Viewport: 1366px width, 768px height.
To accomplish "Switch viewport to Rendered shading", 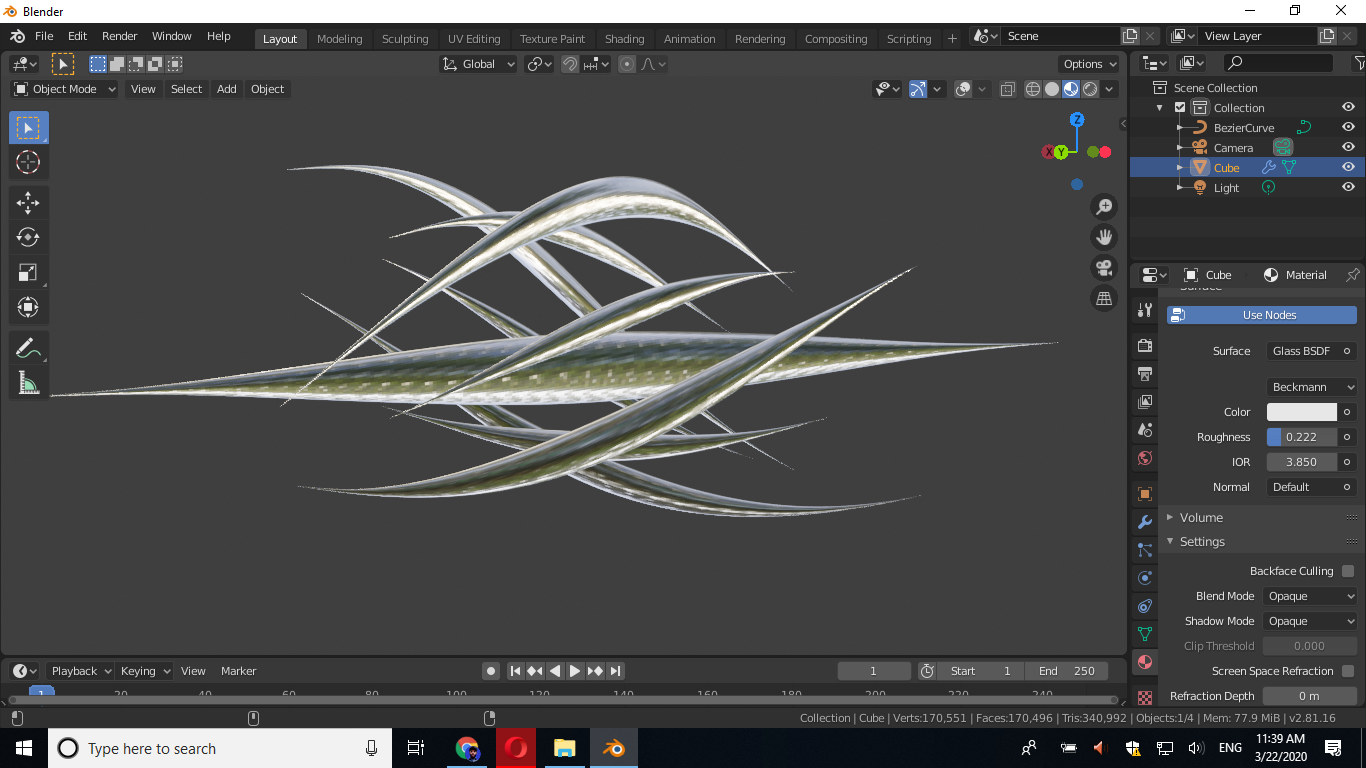I will click(x=1090, y=89).
